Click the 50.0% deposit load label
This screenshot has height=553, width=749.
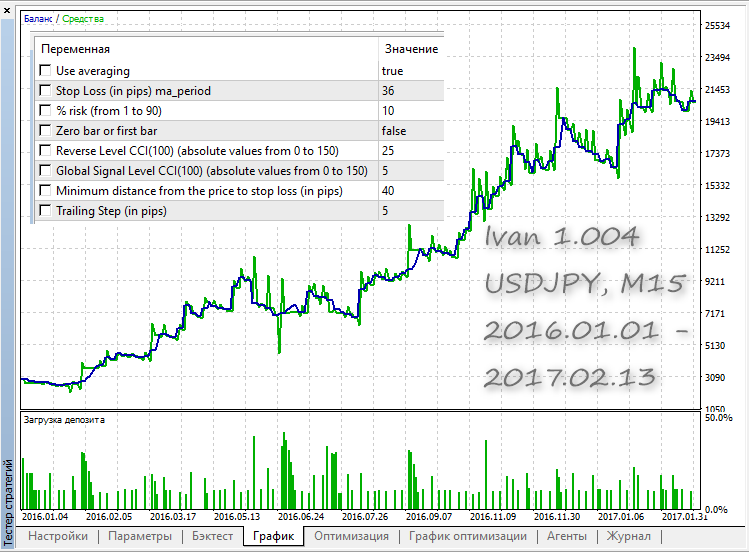(x=718, y=418)
